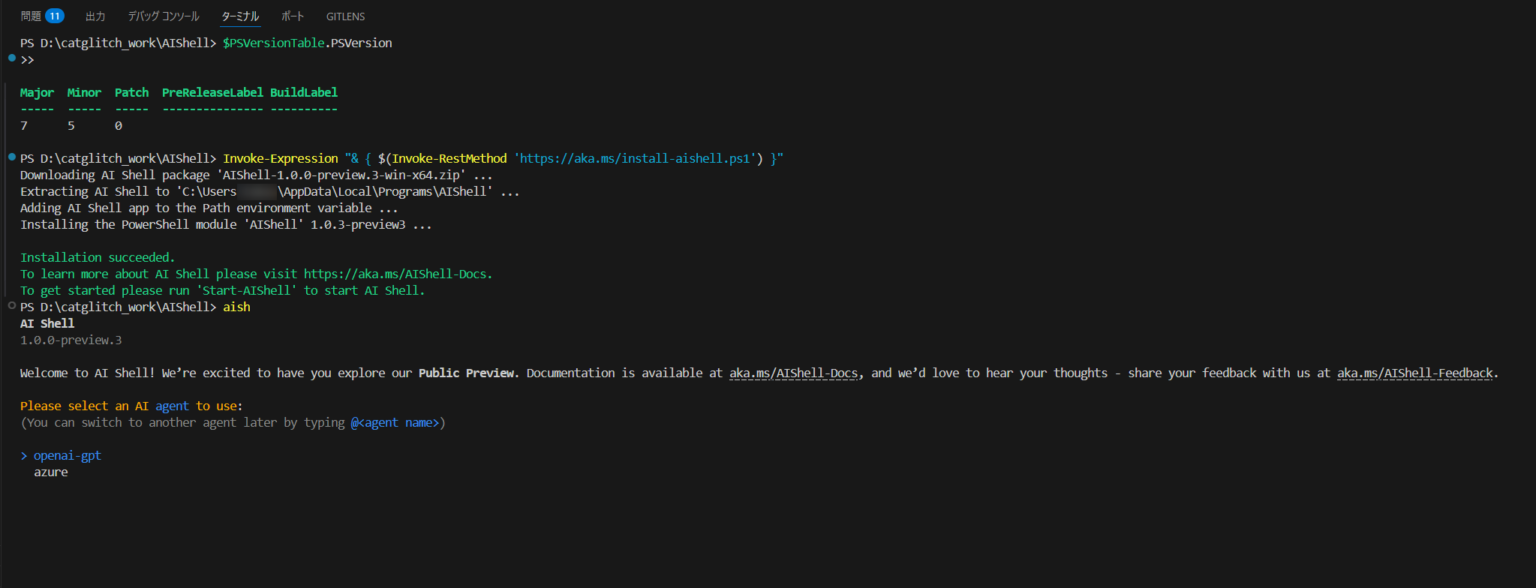This screenshot has height=588, width=1536.
Task: Open the aka.ms/AIShell-Feedback link
Action: click(x=1415, y=372)
